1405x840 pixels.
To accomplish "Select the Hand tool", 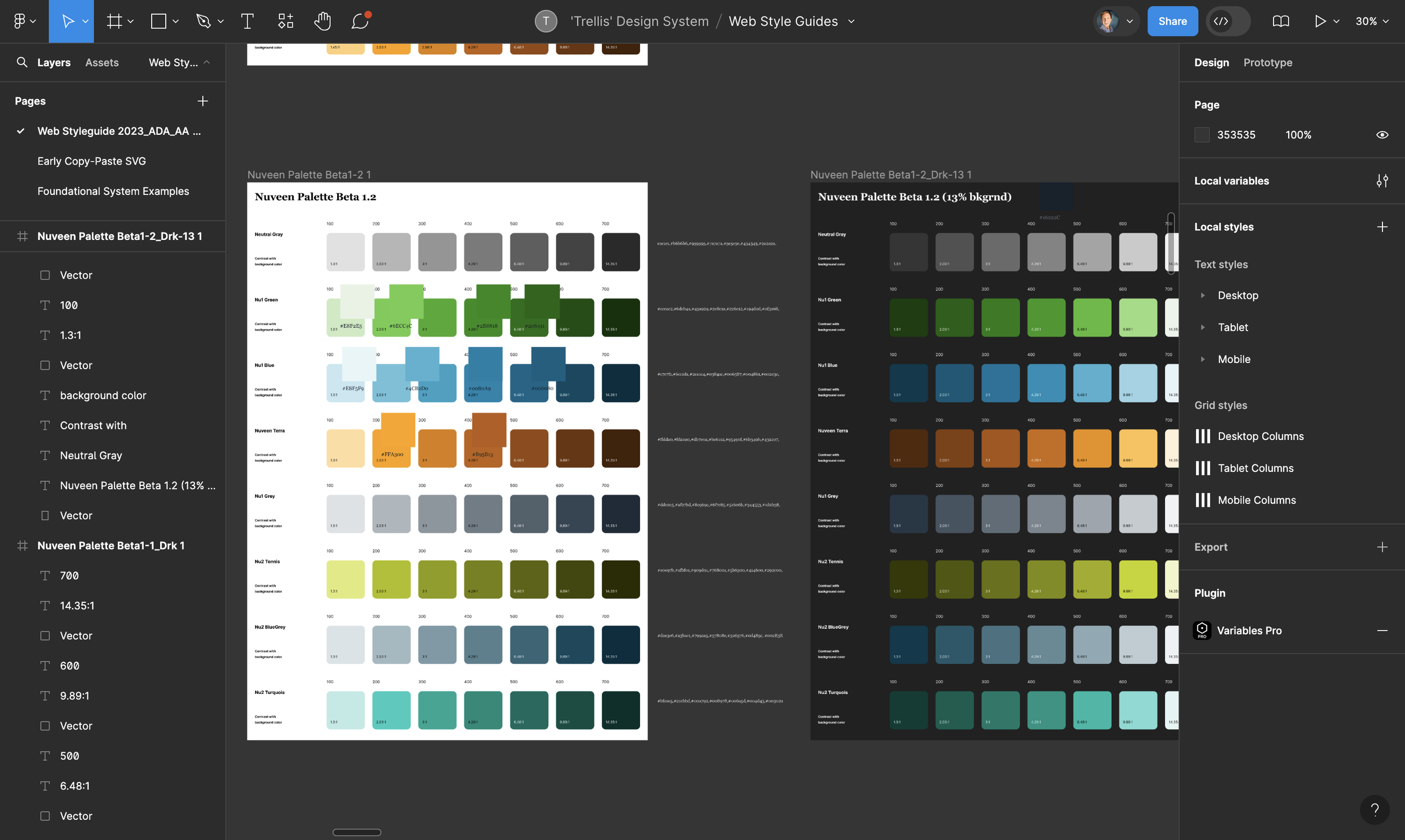I will tap(323, 21).
